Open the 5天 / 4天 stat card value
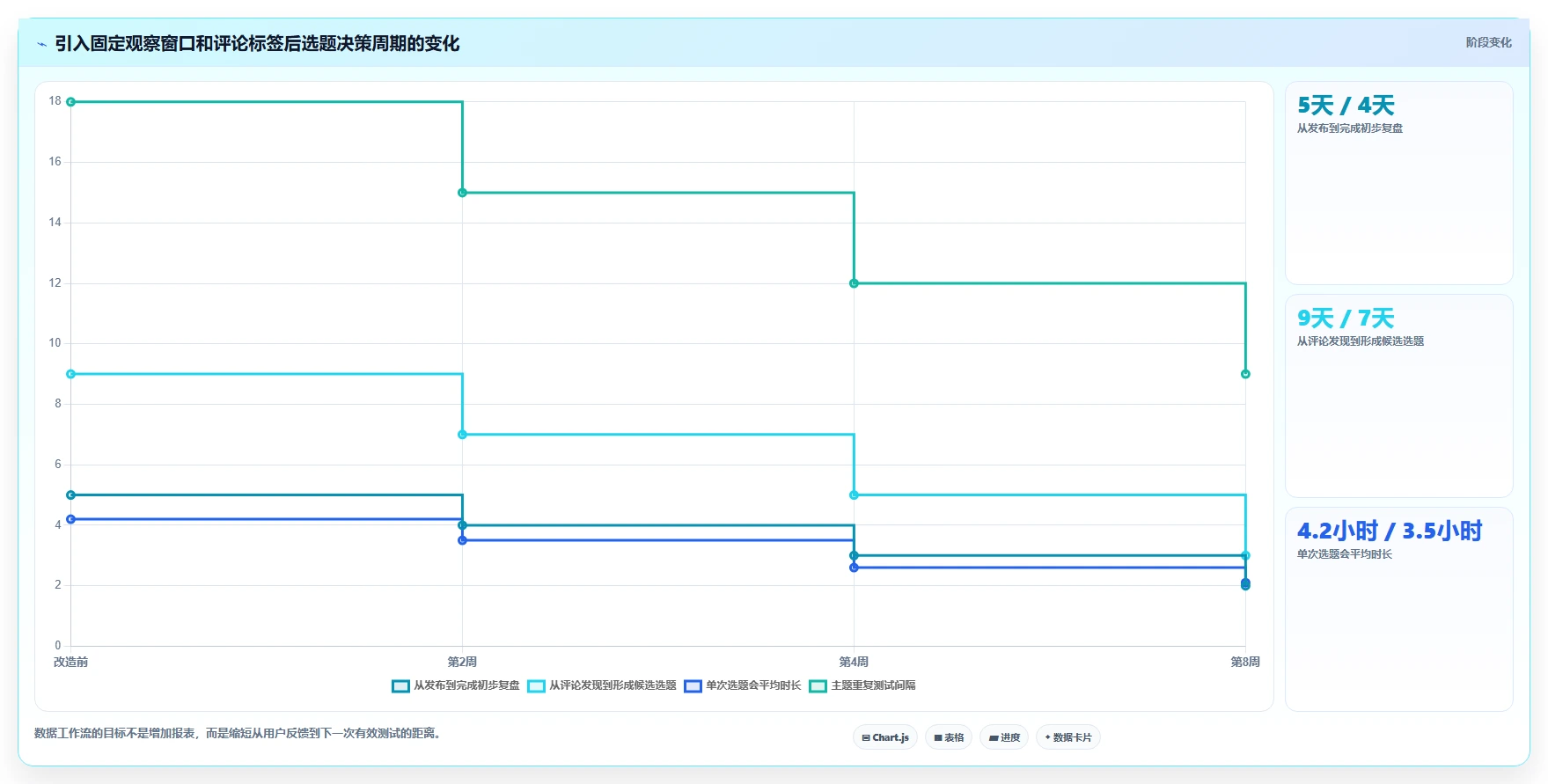The image size is (1548, 784). point(1346,106)
